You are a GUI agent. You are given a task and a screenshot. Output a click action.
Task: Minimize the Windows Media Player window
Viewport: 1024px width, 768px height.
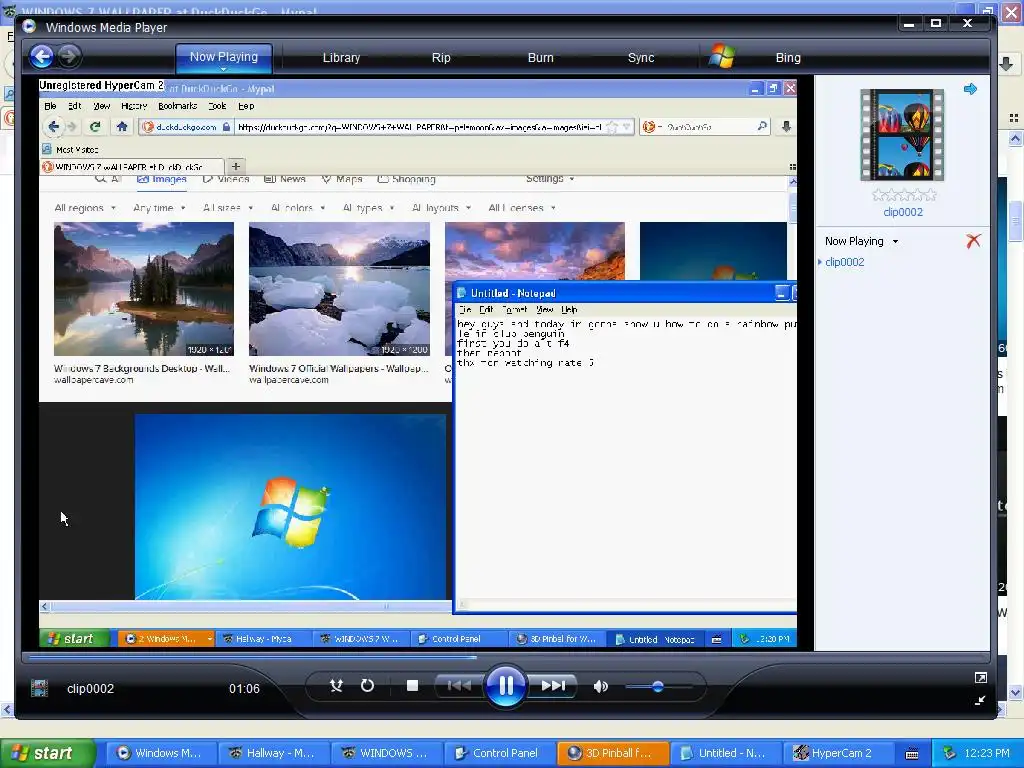[x=908, y=24]
